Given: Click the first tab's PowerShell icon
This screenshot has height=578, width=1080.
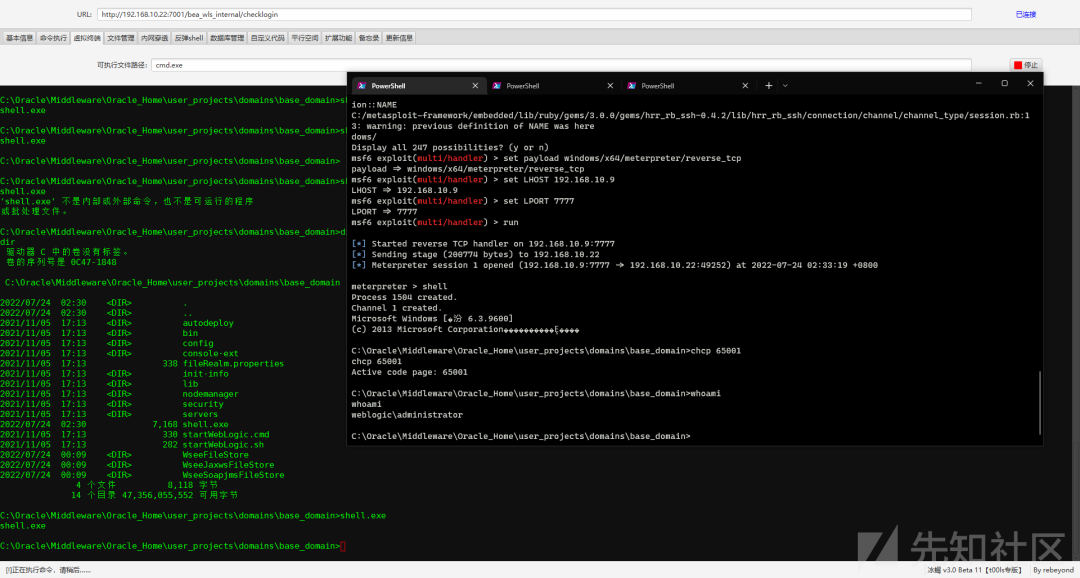Looking at the screenshot, I should click(x=361, y=85).
